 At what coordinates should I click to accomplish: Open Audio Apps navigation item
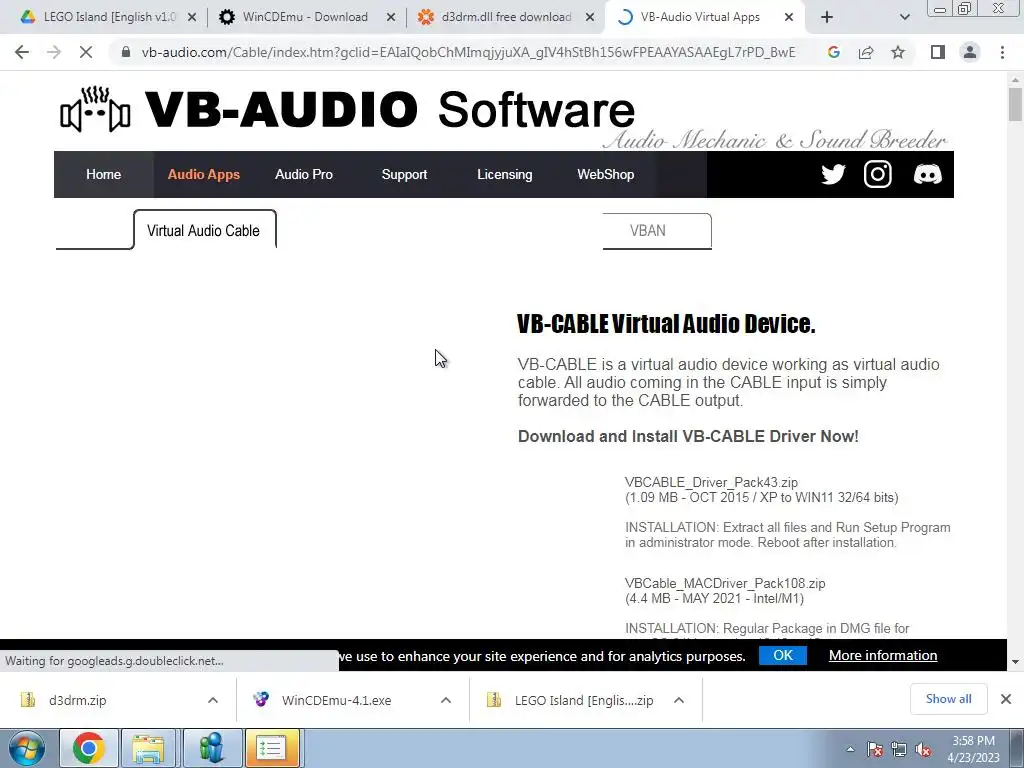click(x=204, y=174)
